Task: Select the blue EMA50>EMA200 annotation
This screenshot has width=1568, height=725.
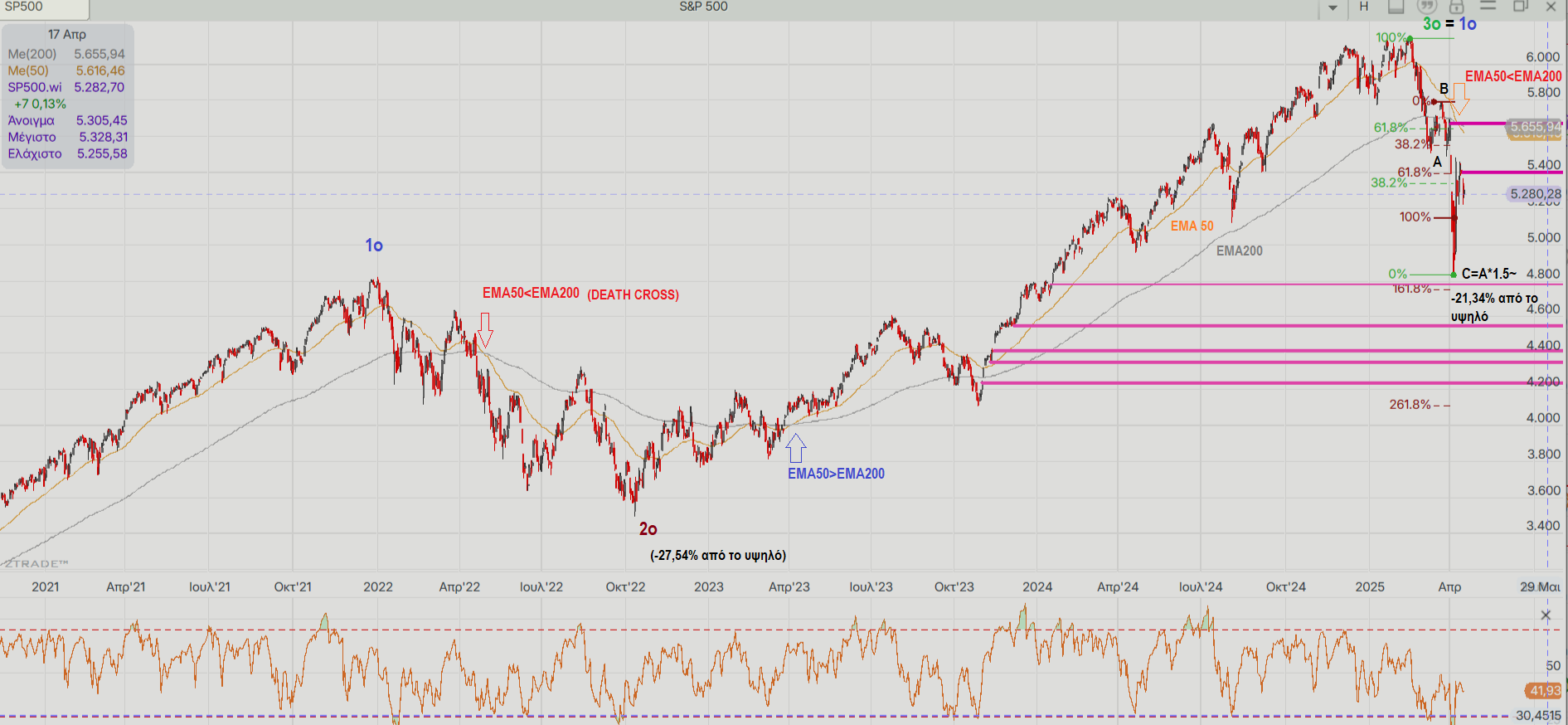Action: (x=836, y=474)
